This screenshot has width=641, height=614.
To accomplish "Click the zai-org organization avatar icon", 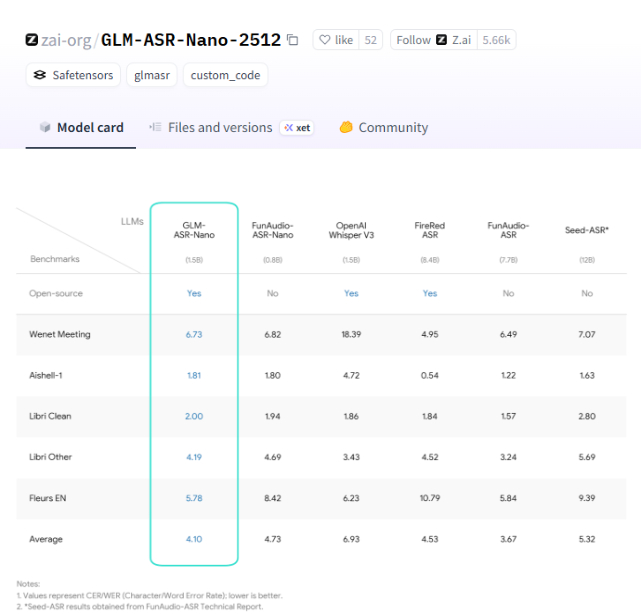I will [32, 40].
